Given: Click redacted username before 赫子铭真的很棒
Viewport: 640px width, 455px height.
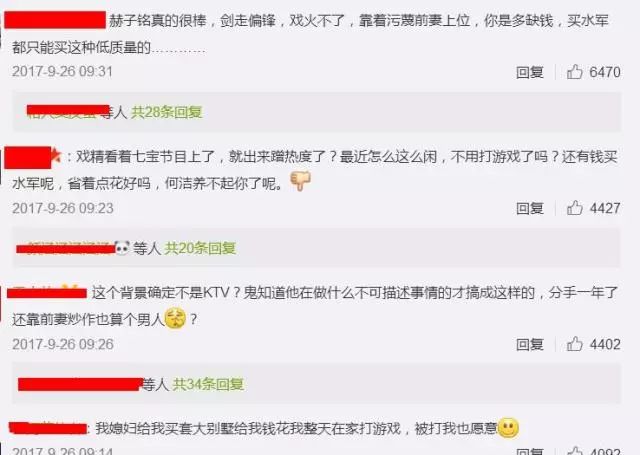Looking at the screenshot, I should pos(55,20).
